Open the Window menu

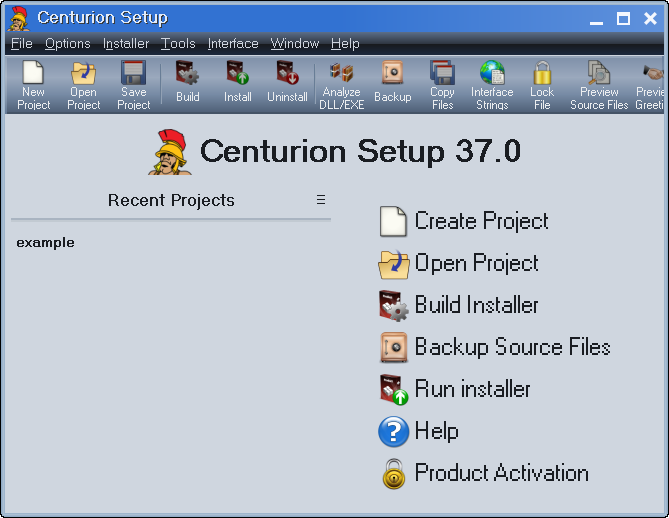click(294, 44)
